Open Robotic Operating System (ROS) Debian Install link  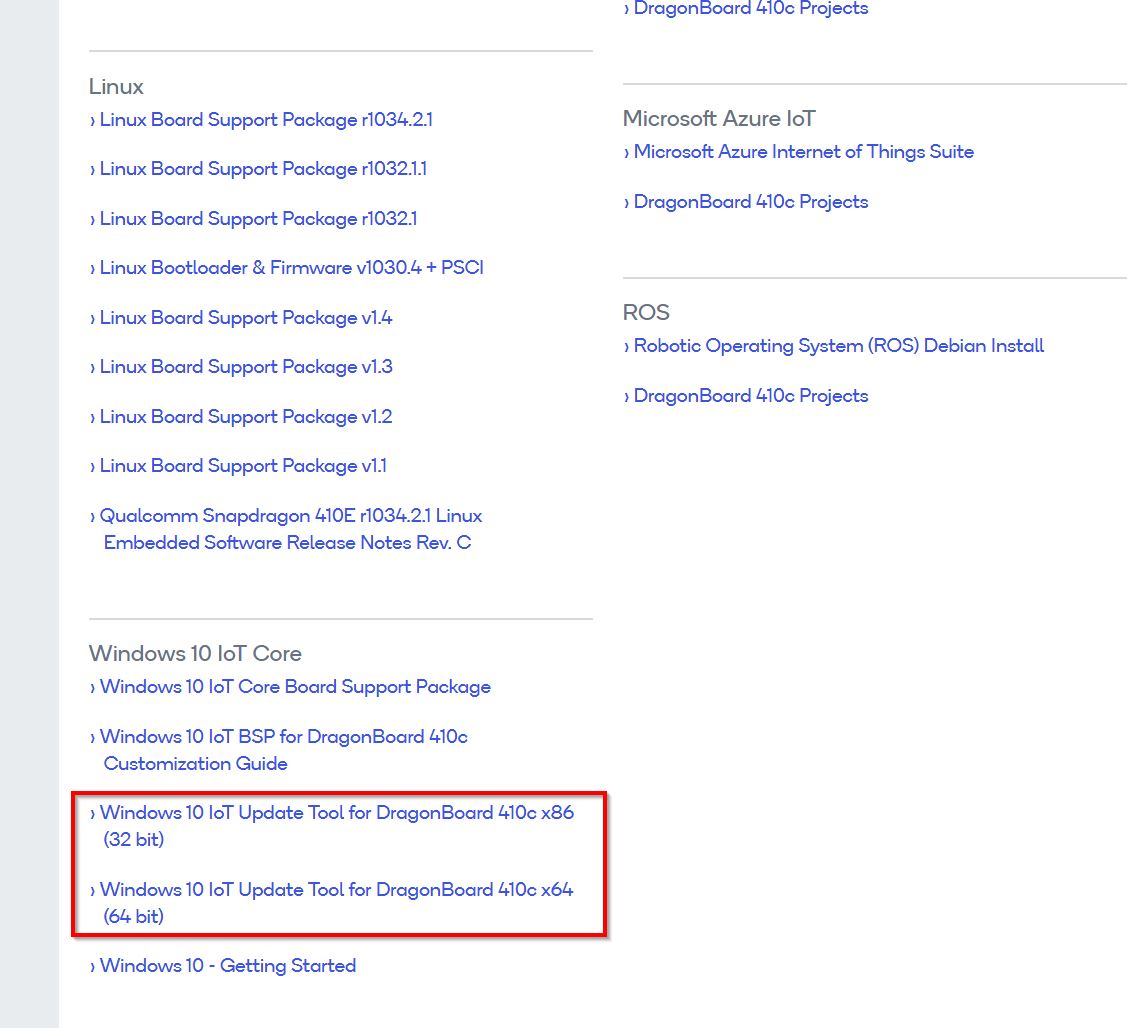[838, 346]
